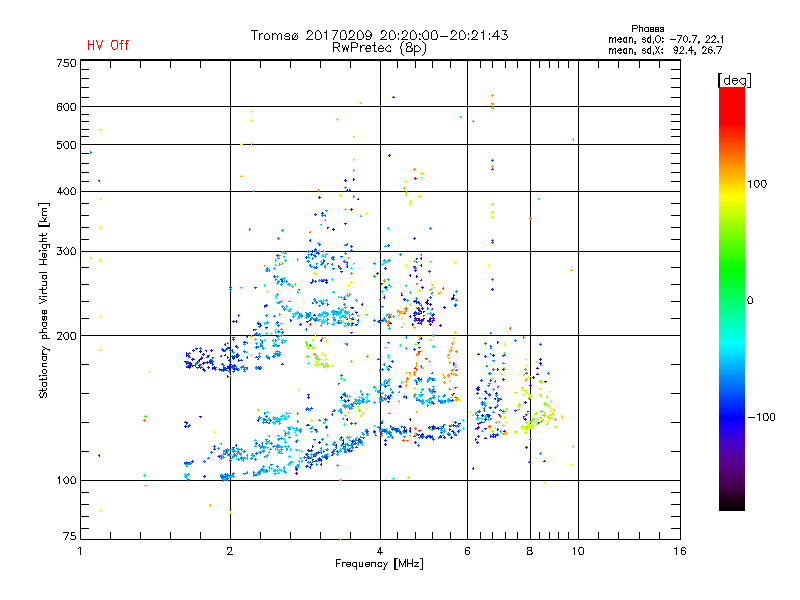The width and height of the screenshot is (800, 600).
Task: Click the y-axis tick label '600'
Action: click(66, 107)
